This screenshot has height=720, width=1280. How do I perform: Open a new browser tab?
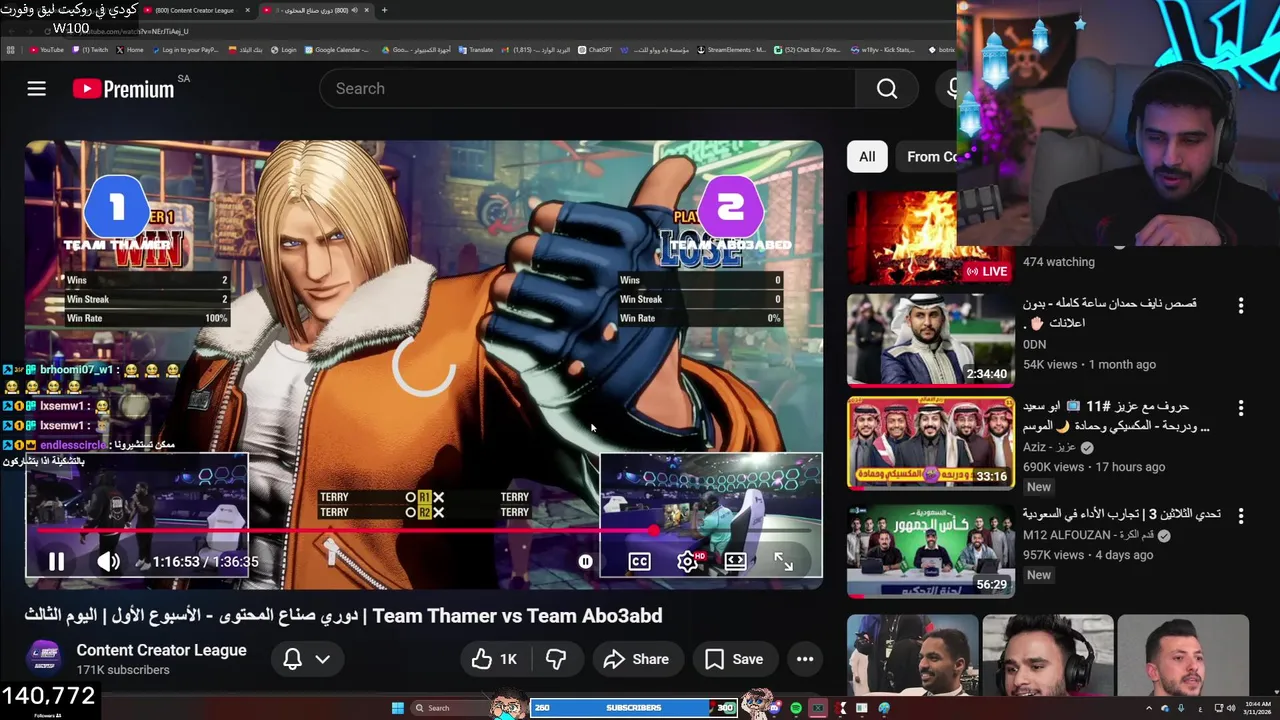384,10
